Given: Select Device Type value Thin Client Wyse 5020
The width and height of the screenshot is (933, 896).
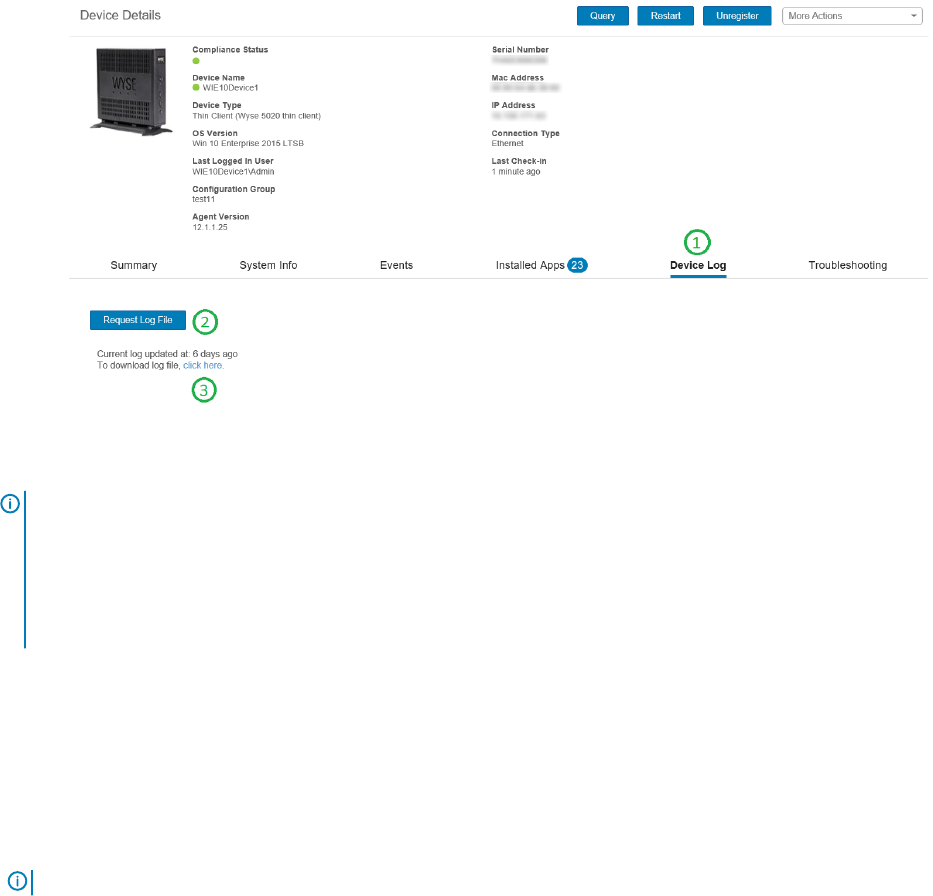Looking at the screenshot, I should pyautogui.click(x=256, y=116).
